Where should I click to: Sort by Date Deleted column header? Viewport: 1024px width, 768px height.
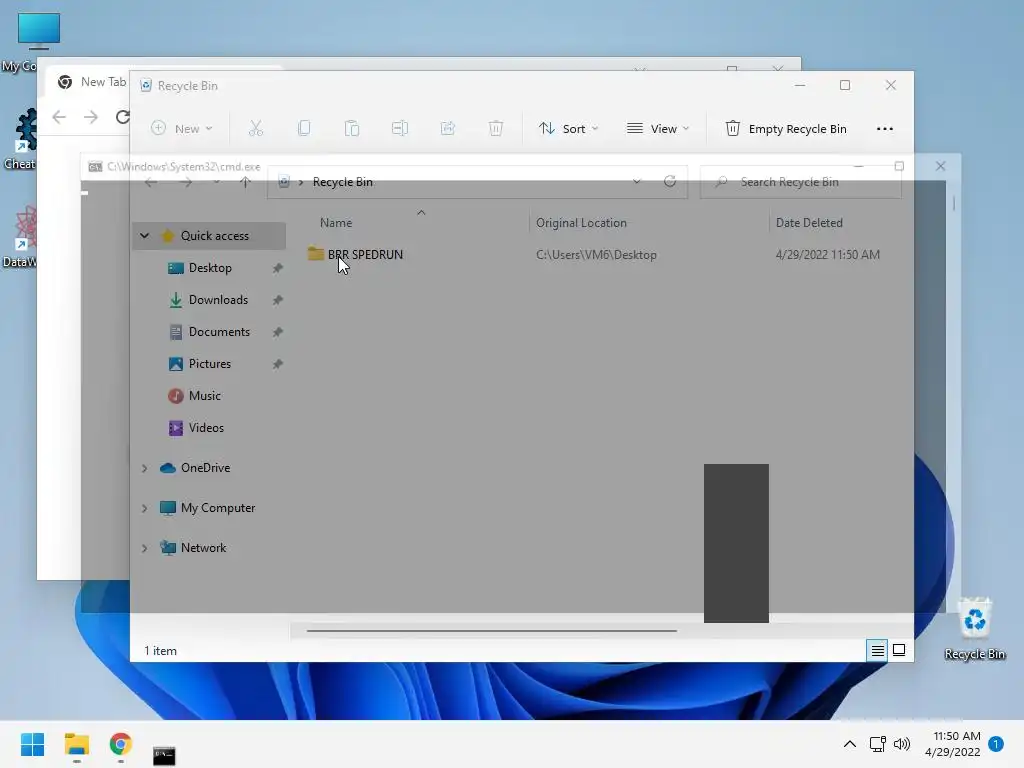pyautogui.click(x=809, y=223)
